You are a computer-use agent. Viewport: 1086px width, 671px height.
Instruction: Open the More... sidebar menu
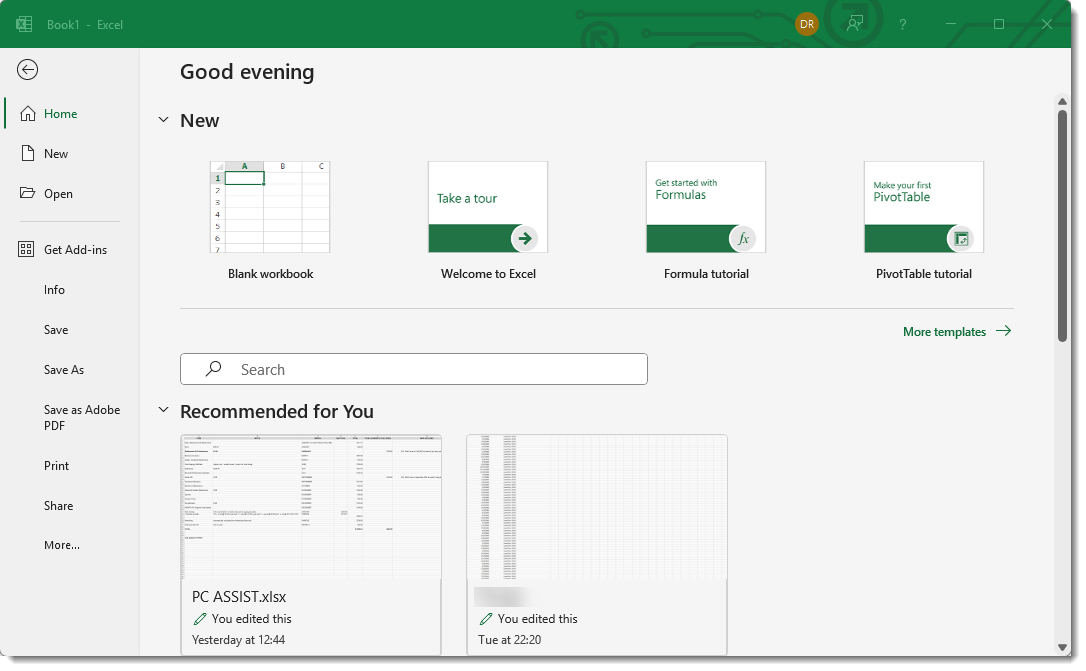pos(62,545)
